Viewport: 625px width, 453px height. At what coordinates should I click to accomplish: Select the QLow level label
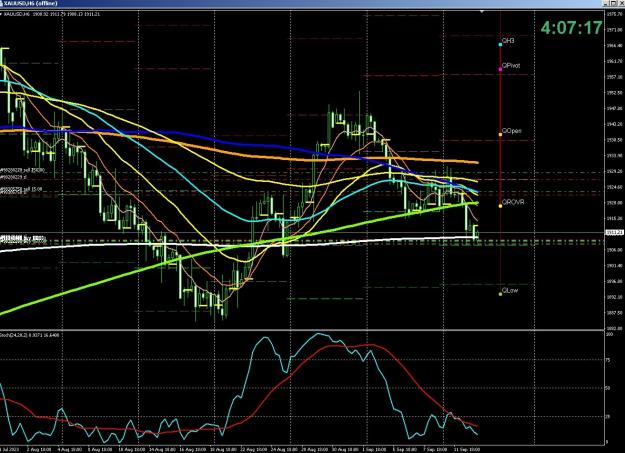click(x=510, y=290)
